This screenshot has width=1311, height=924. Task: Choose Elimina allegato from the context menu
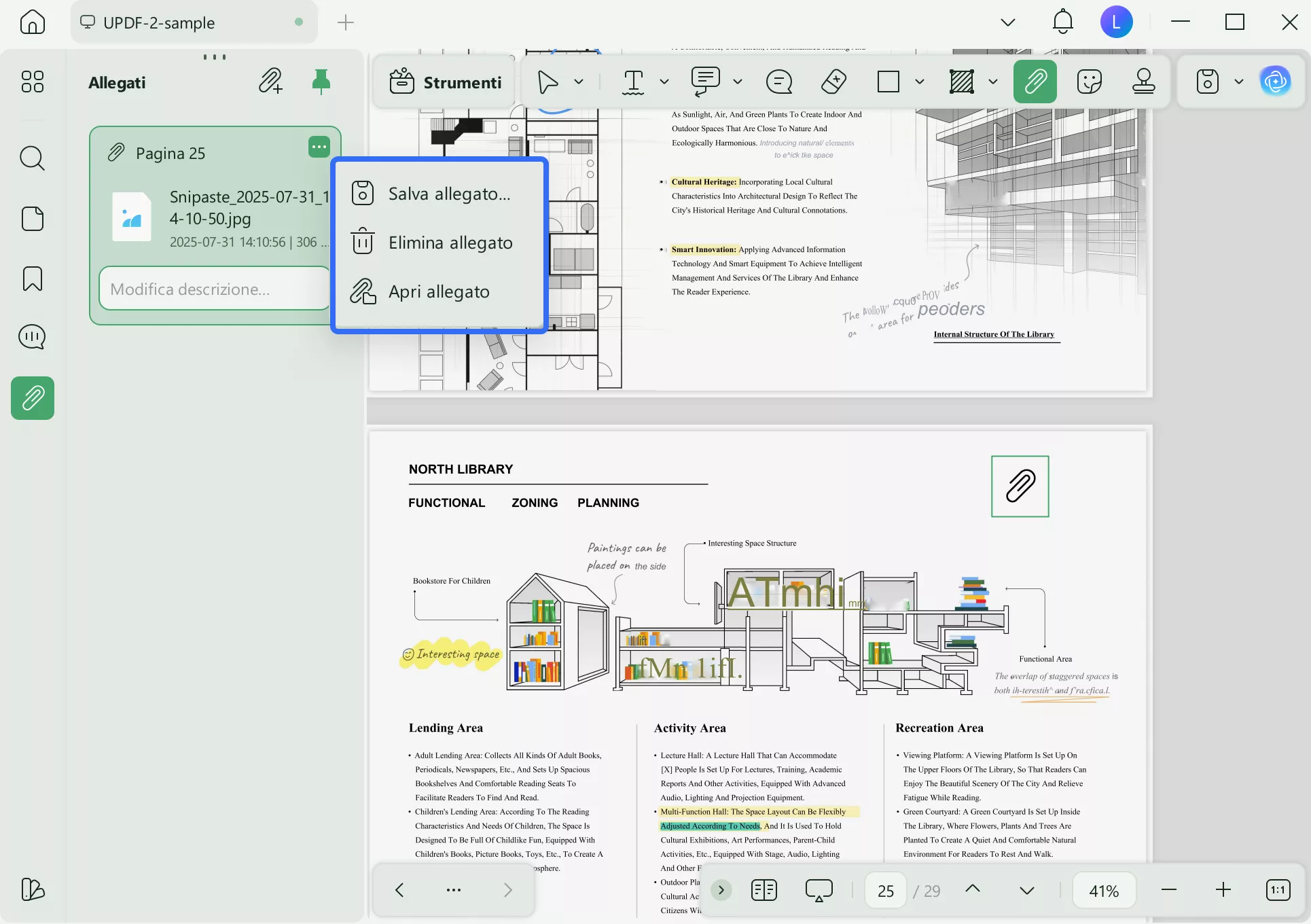coord(450,243)
